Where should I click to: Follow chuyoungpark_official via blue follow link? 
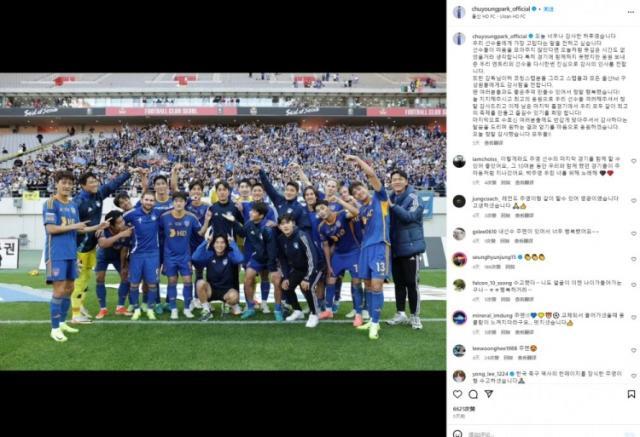pyautogui.click(x=548, y=9)
